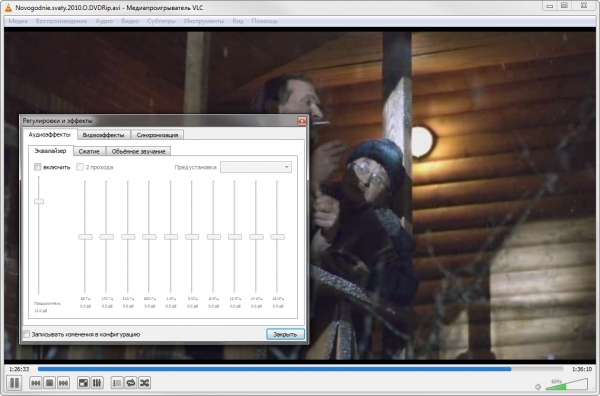Close the Регулировки и эффекты dialog
This screenshot has width=600, height=396.
(302, 121)
